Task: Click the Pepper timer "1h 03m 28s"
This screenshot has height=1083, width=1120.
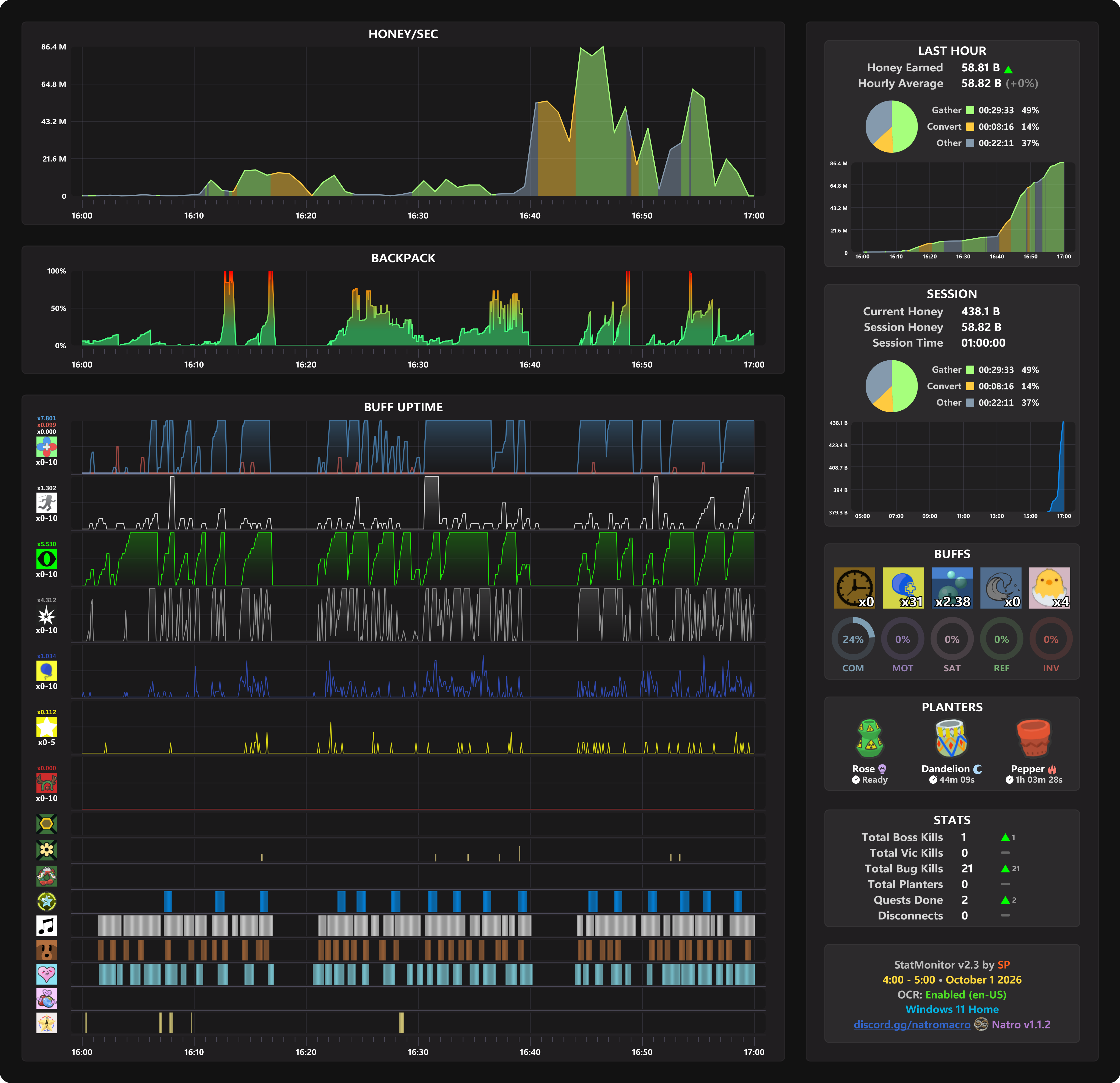Action: click(x=1039, y=780)
